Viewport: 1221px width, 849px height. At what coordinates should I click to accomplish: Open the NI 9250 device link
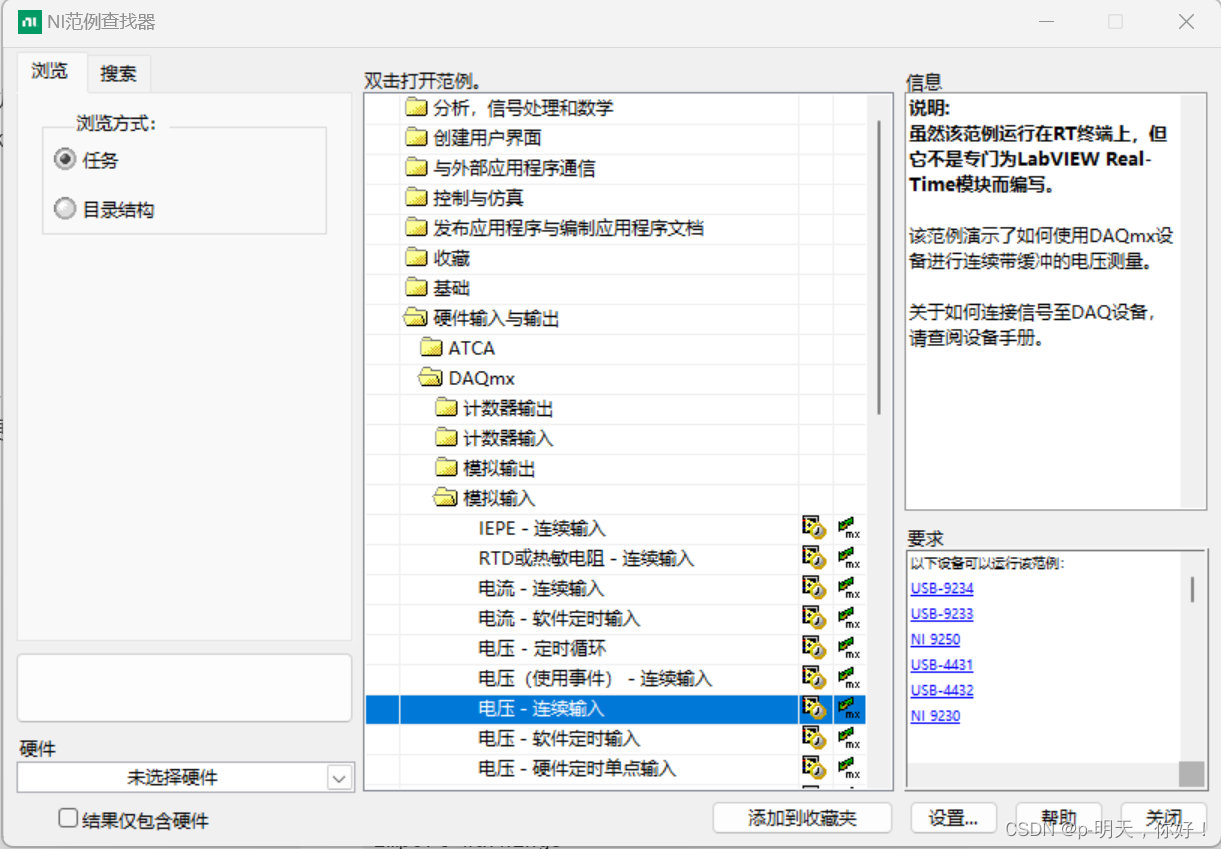935,639
